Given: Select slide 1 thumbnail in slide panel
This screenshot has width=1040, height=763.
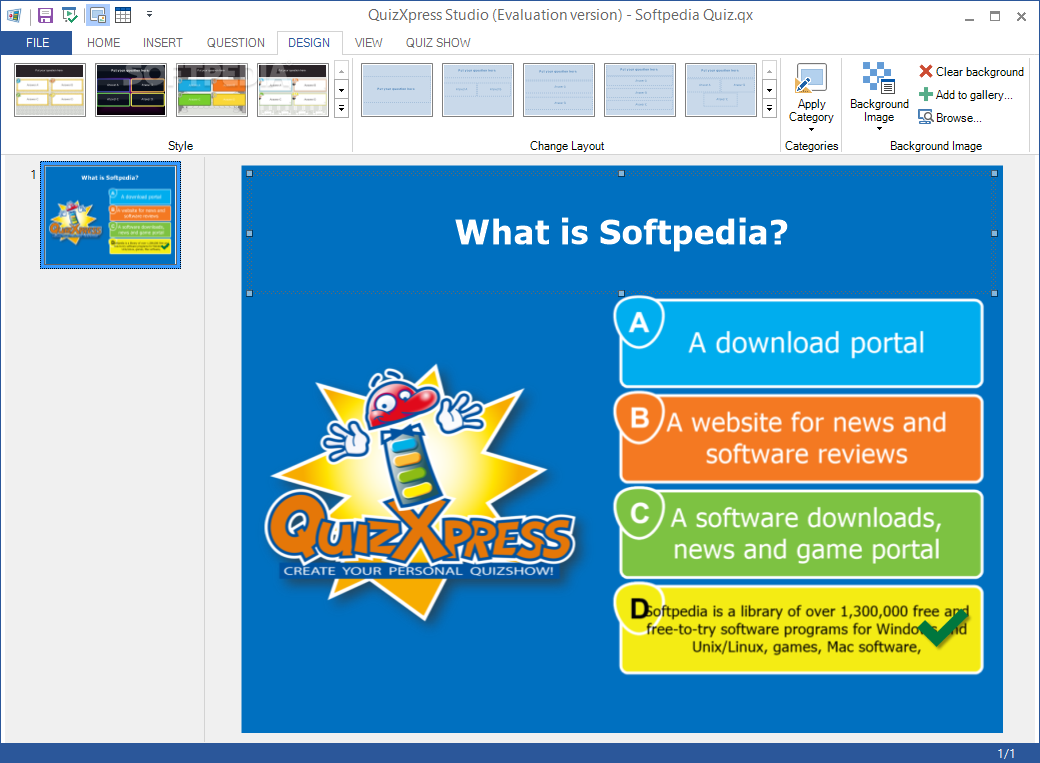Looking at the screenshot, I should click(110, 215).
